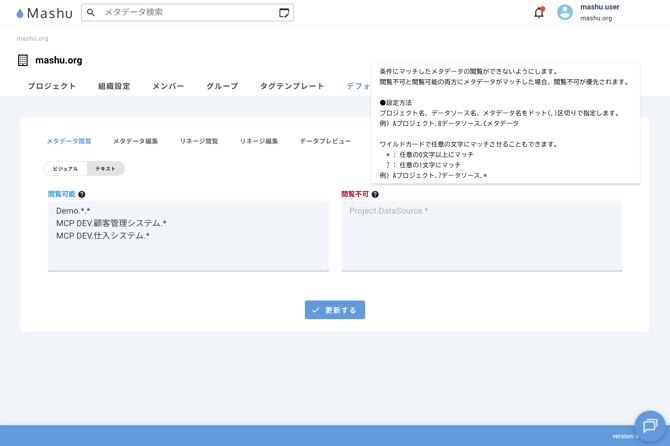Viewport: 670px width, 446px height.
Task: Open the 組織設定 tab
Action: pos(114,87)
